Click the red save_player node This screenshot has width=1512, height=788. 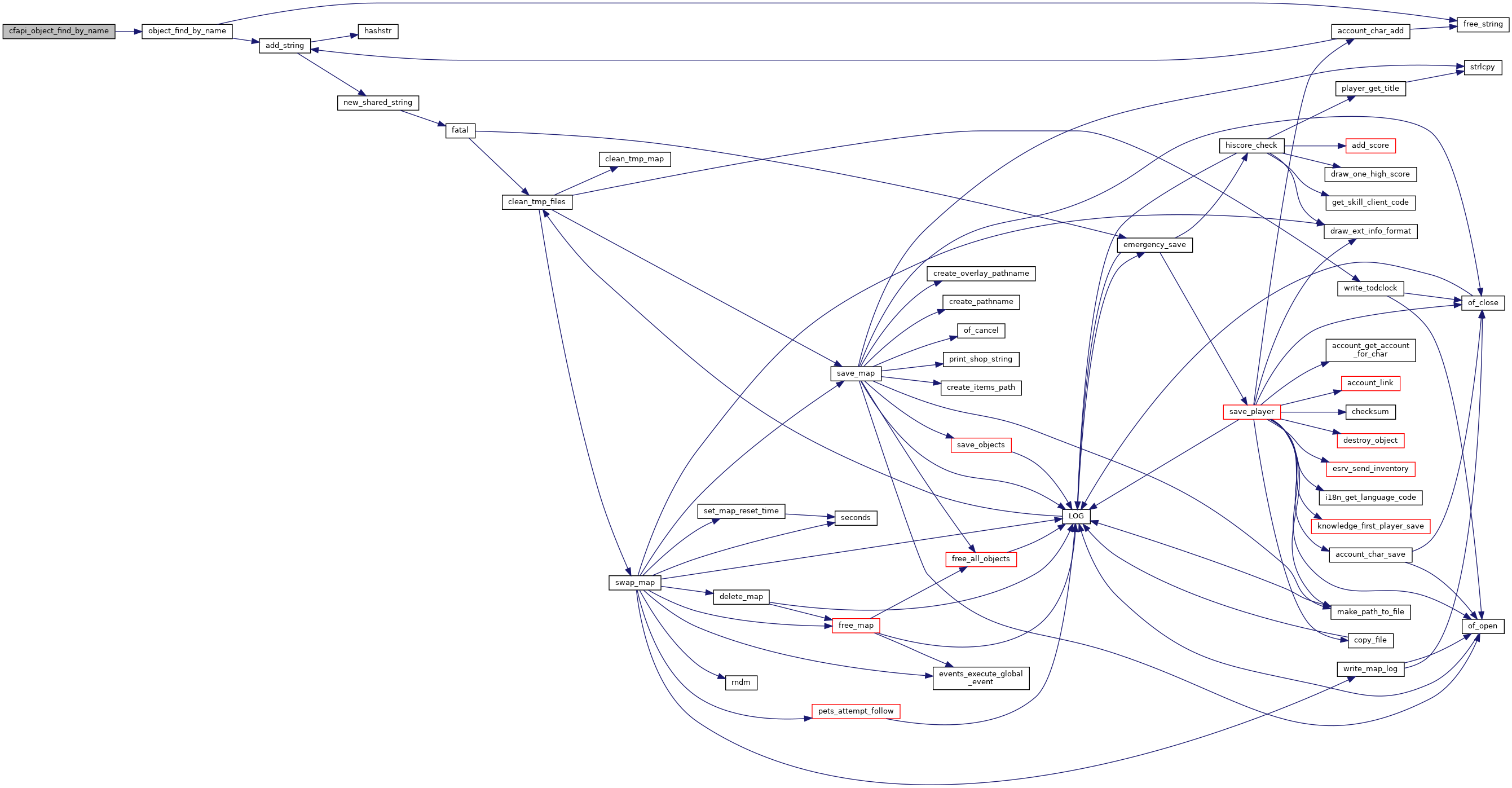[1251, 412]
